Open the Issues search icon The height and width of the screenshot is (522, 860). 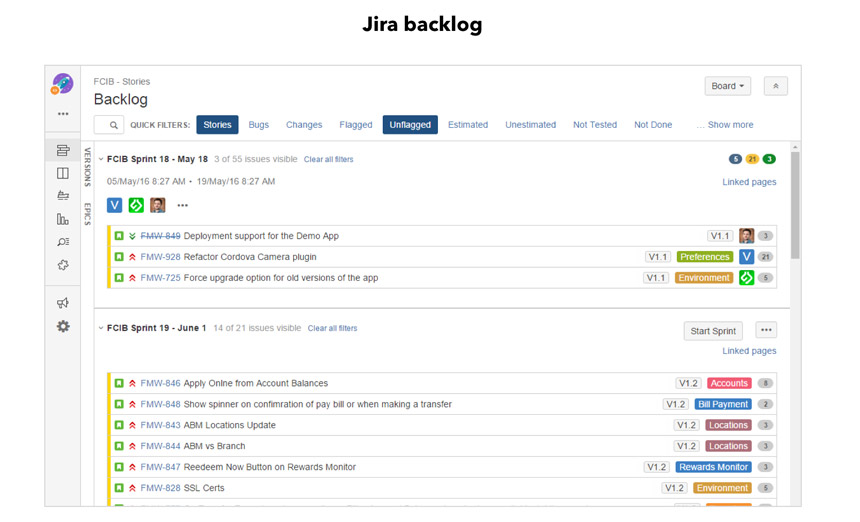[63, 242]
